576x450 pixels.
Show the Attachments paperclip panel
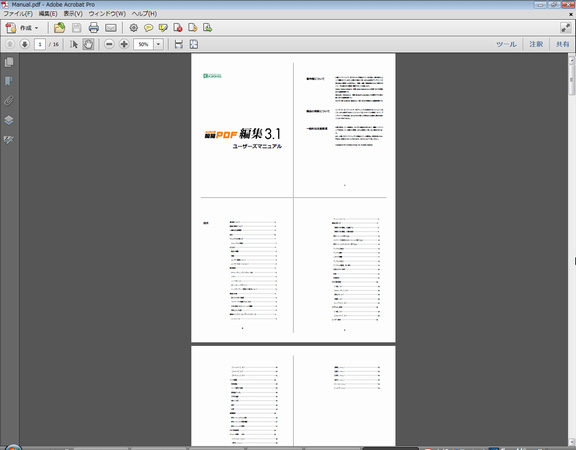click(x=9, y=101)
